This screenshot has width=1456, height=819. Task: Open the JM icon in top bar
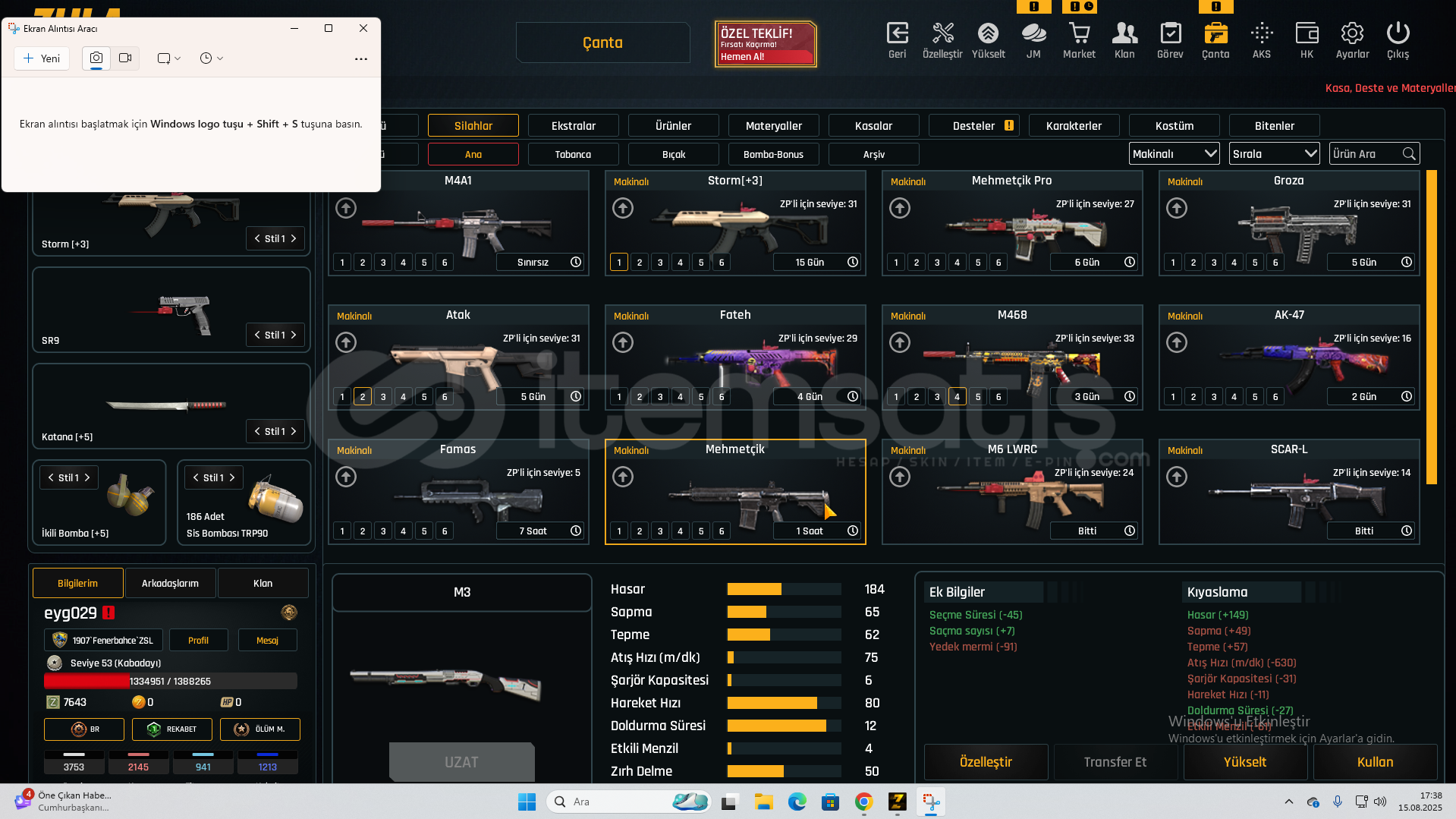pyautogui.click(x=1033, y=33)
